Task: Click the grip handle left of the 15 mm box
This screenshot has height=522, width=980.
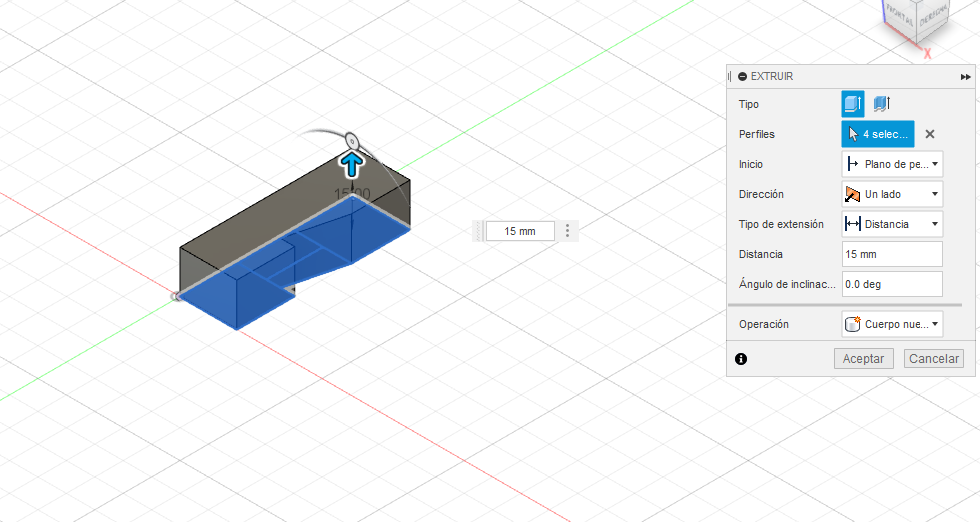Action: point(479,231)
